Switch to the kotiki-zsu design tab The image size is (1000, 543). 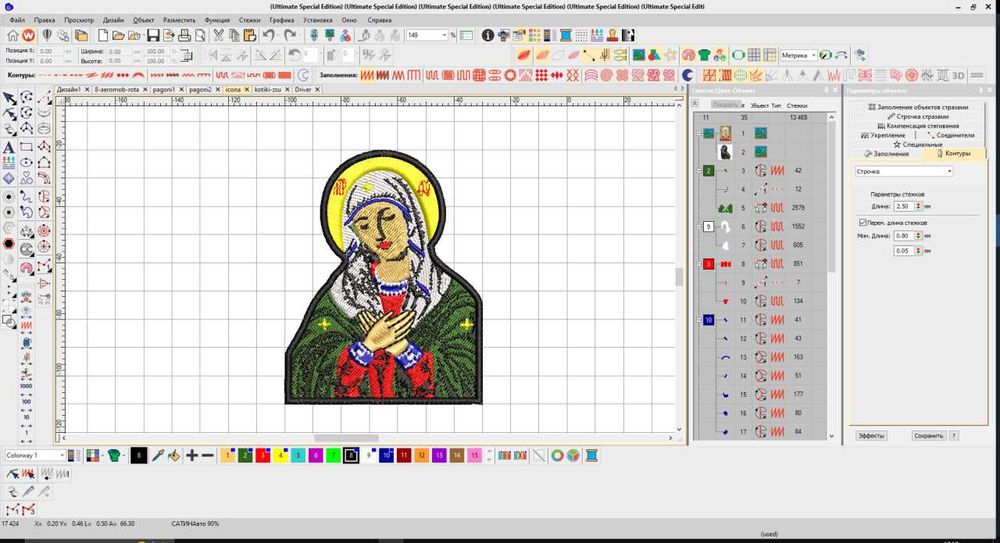[x=268, y=89]
